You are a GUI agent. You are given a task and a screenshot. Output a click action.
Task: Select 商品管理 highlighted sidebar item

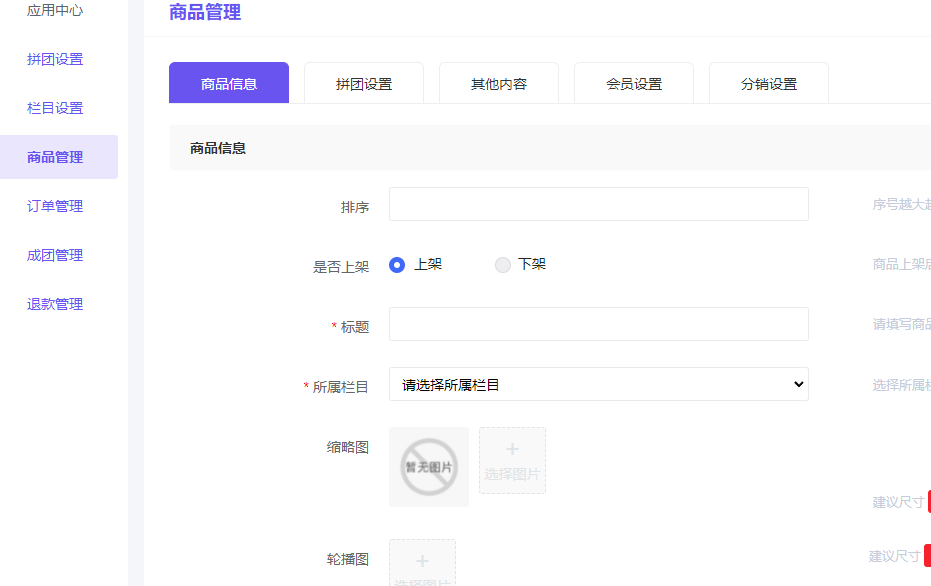[x=55, y=157]
